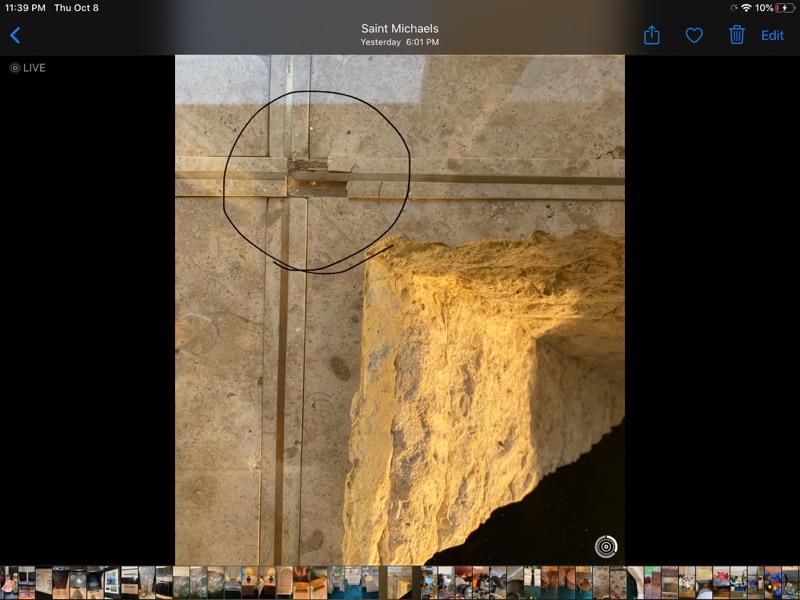
Task: Tap the Wi-Fi status icon
Action: point(745,8)
